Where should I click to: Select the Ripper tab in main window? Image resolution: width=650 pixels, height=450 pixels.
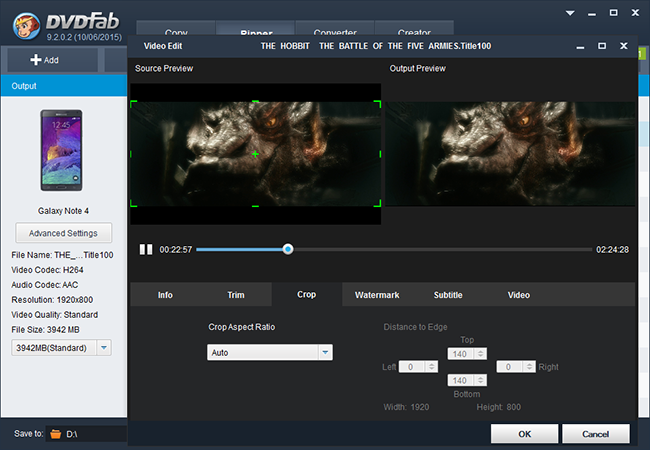[x=256, y=30]
